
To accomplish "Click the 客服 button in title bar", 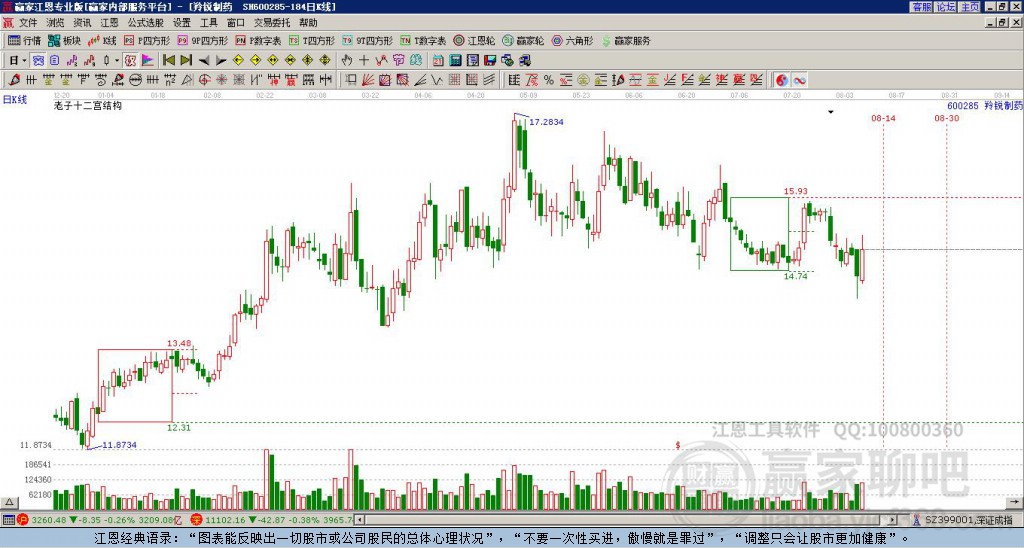I will coord(921,7).
